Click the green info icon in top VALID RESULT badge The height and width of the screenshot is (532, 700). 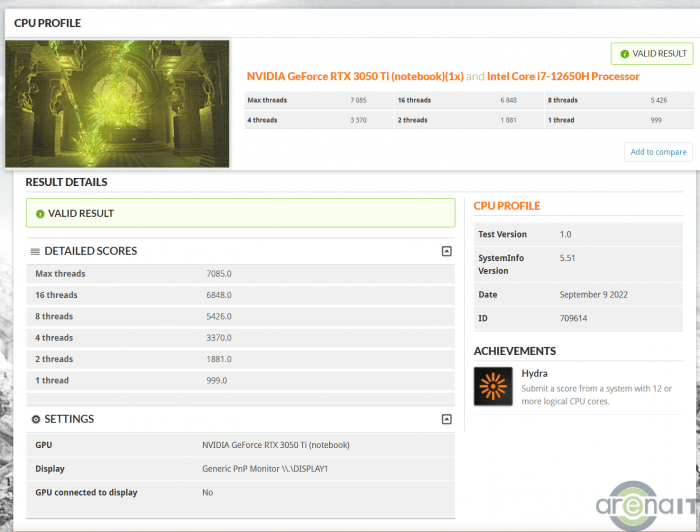pyautogui.click(x=625, y=54)
